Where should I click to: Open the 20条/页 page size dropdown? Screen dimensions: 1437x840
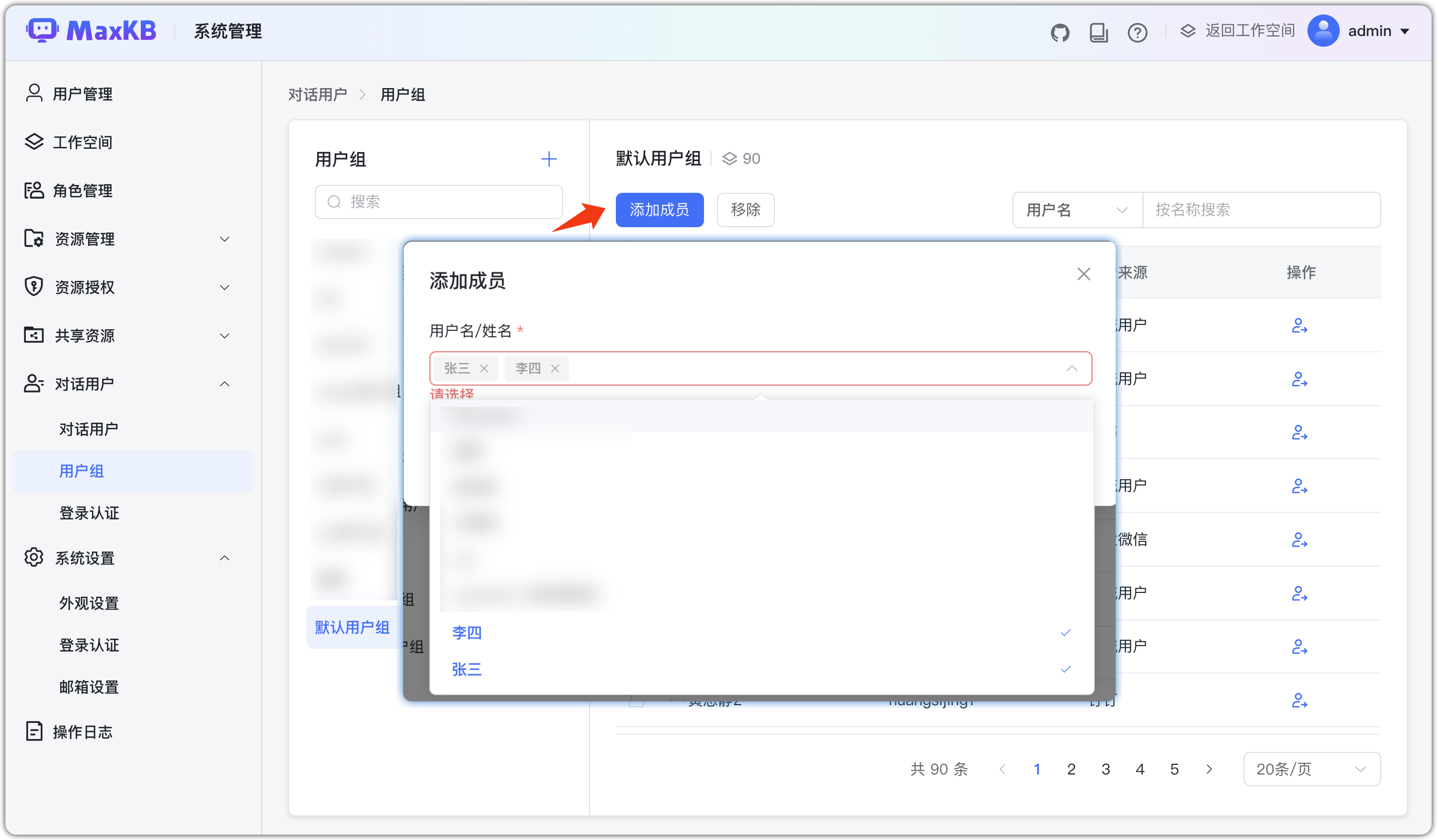tap(1311, 769)
